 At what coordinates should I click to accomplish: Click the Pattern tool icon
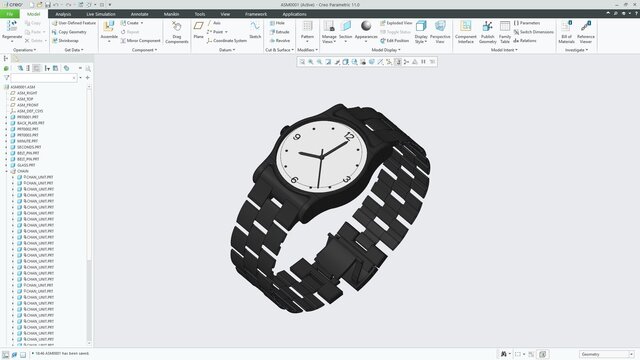pos(307,26)
